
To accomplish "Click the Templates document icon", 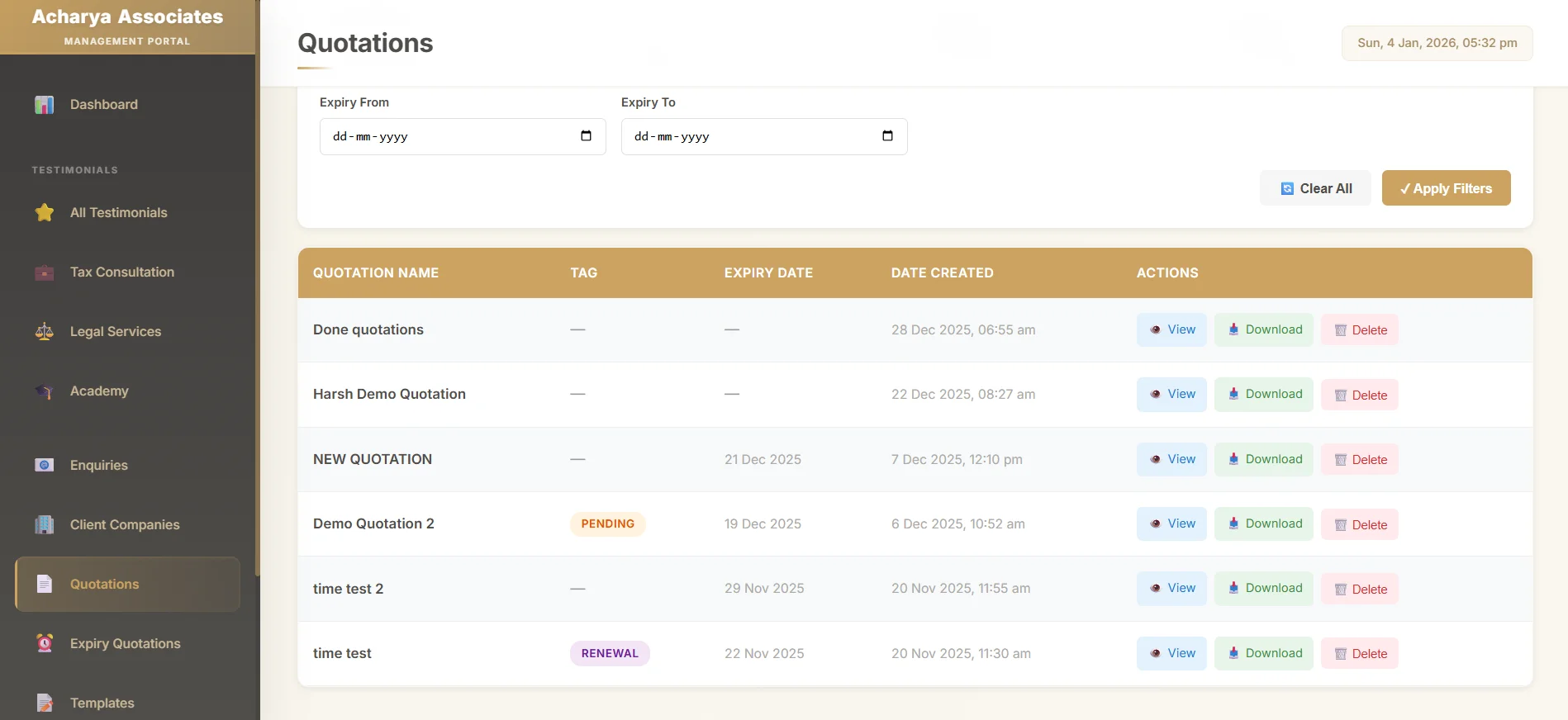I will (45, 703).
